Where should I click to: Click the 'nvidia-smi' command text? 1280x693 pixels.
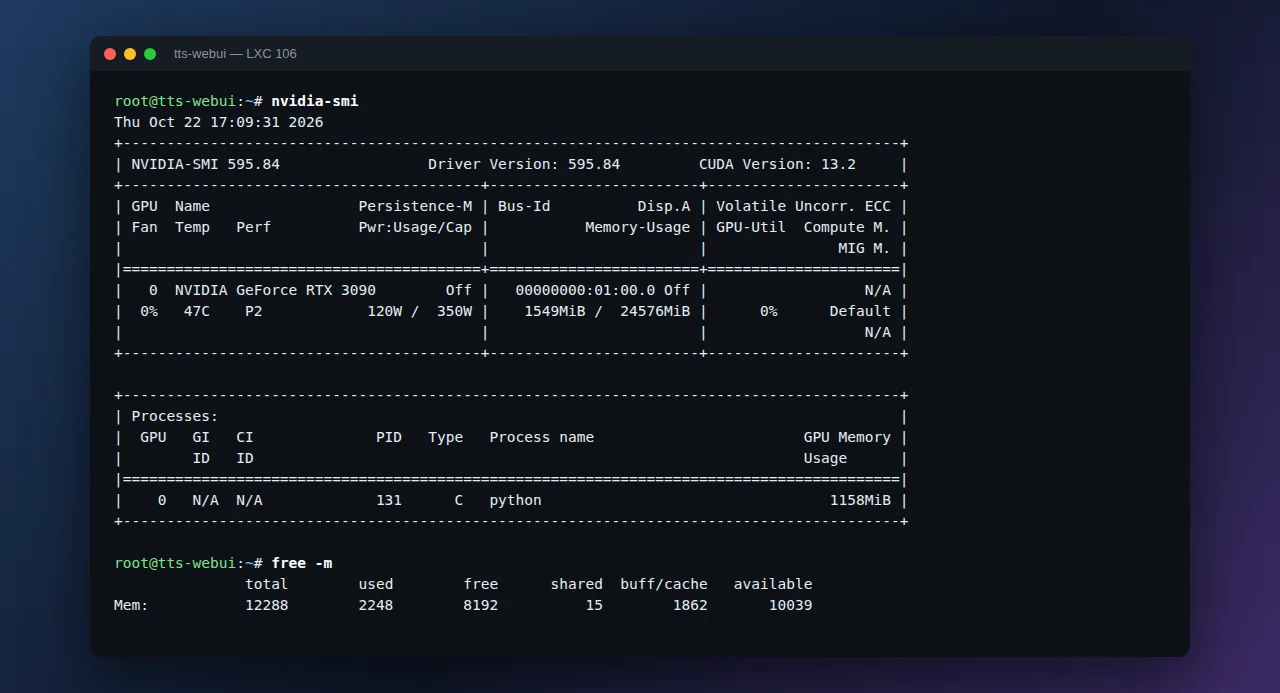(x=315, y=101)
